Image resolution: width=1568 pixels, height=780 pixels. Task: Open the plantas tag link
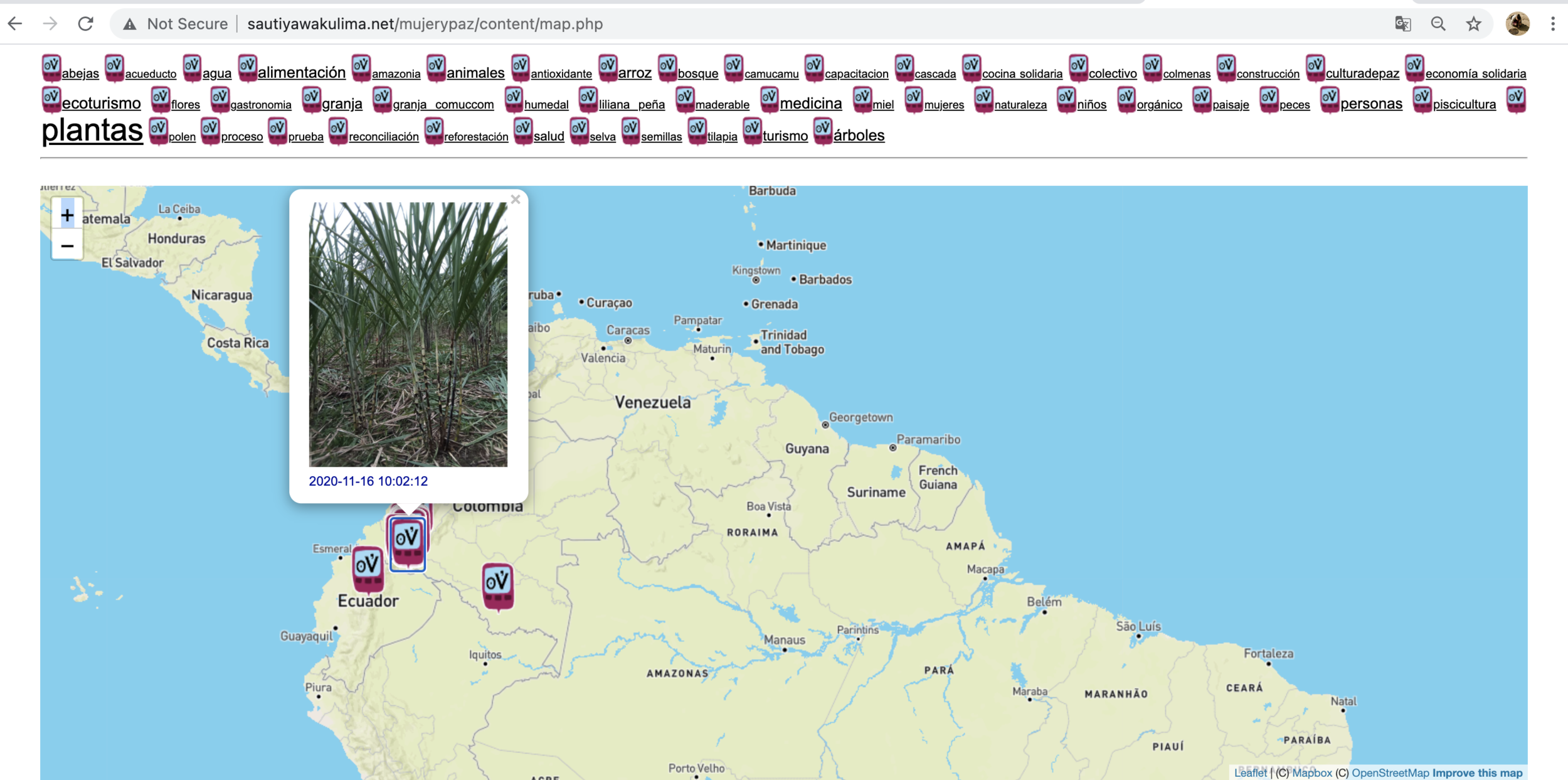pos(92,131)
